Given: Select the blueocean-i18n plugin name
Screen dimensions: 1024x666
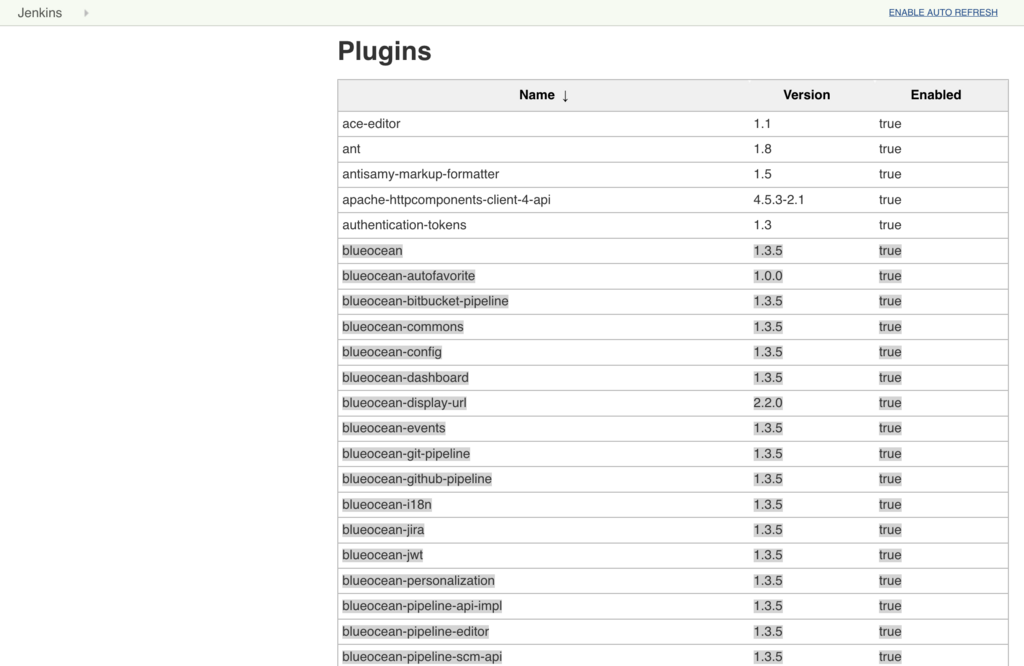Looking at the screenshot, I should coord(387,505).
